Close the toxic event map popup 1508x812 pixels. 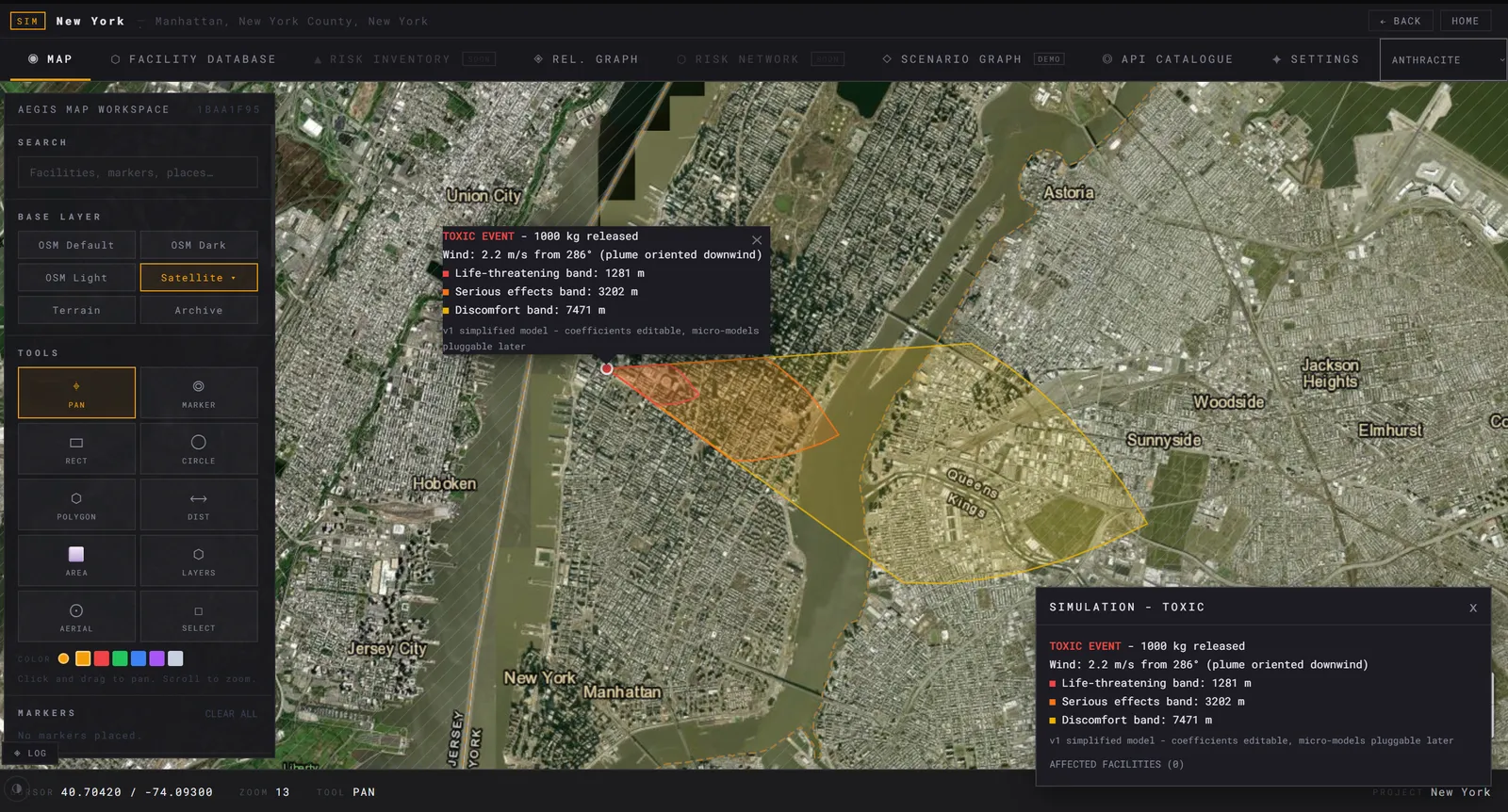pyautogui.click(x=757, y=239)
